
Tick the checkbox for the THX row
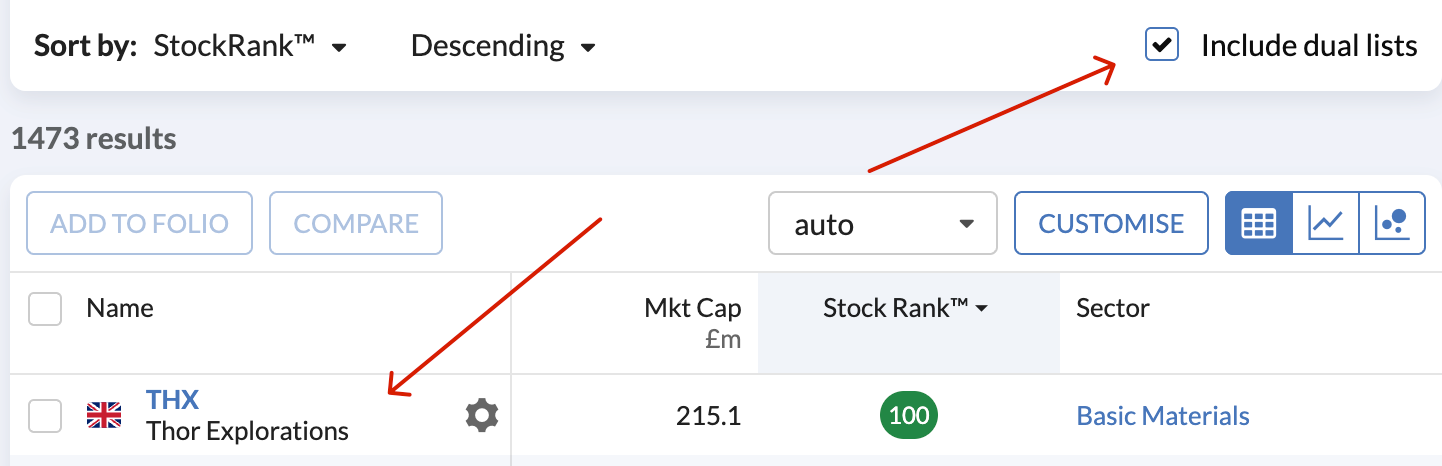45,416
